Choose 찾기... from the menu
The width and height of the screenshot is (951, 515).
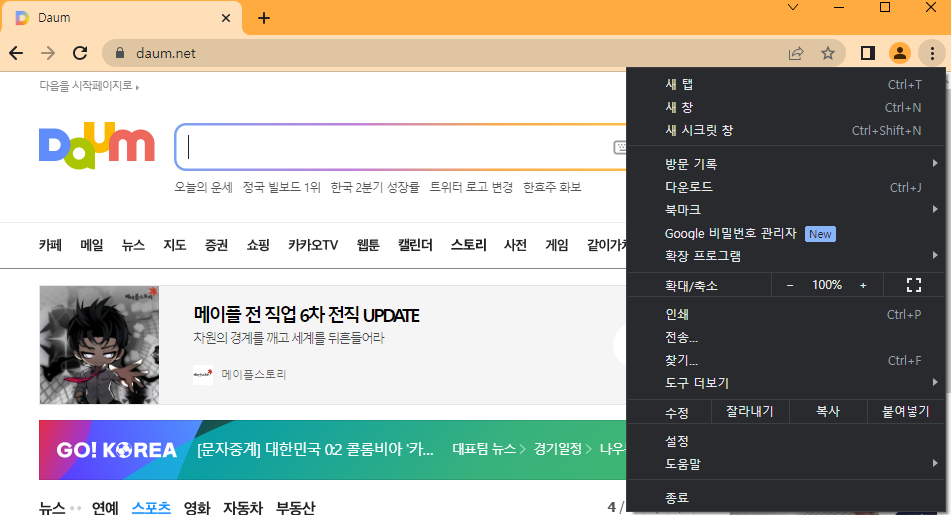786,360
